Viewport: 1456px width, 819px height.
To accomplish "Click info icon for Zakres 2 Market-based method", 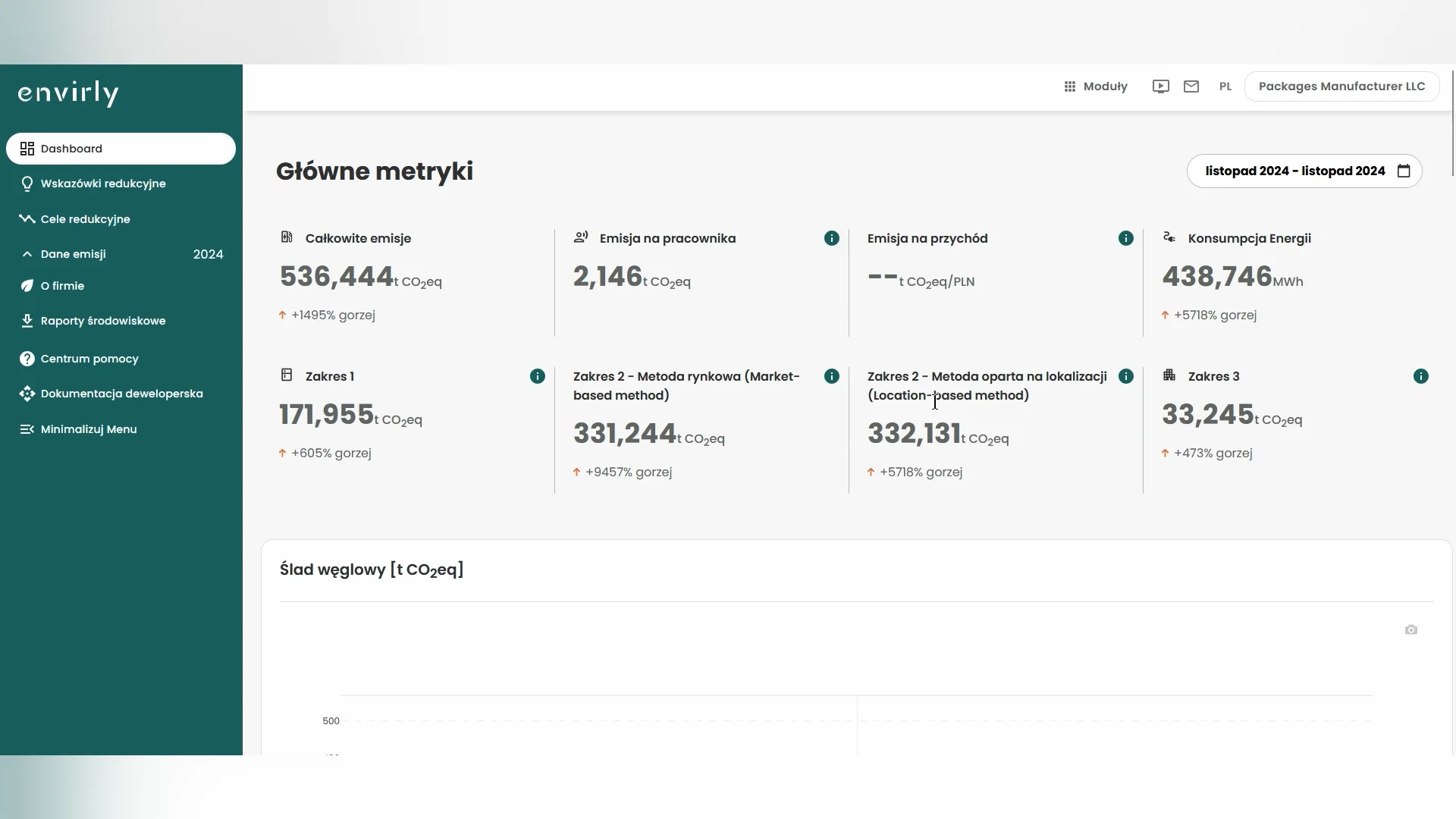I will tap(831, 376).
